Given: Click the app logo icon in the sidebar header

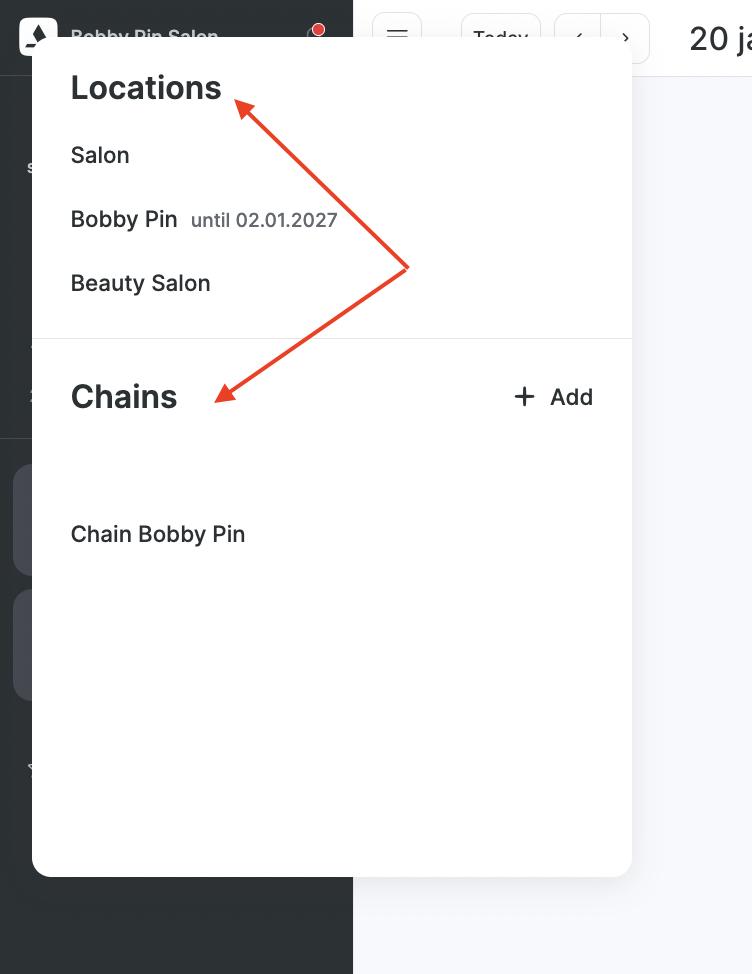Looking at the screenshot, I should (35, 30).
